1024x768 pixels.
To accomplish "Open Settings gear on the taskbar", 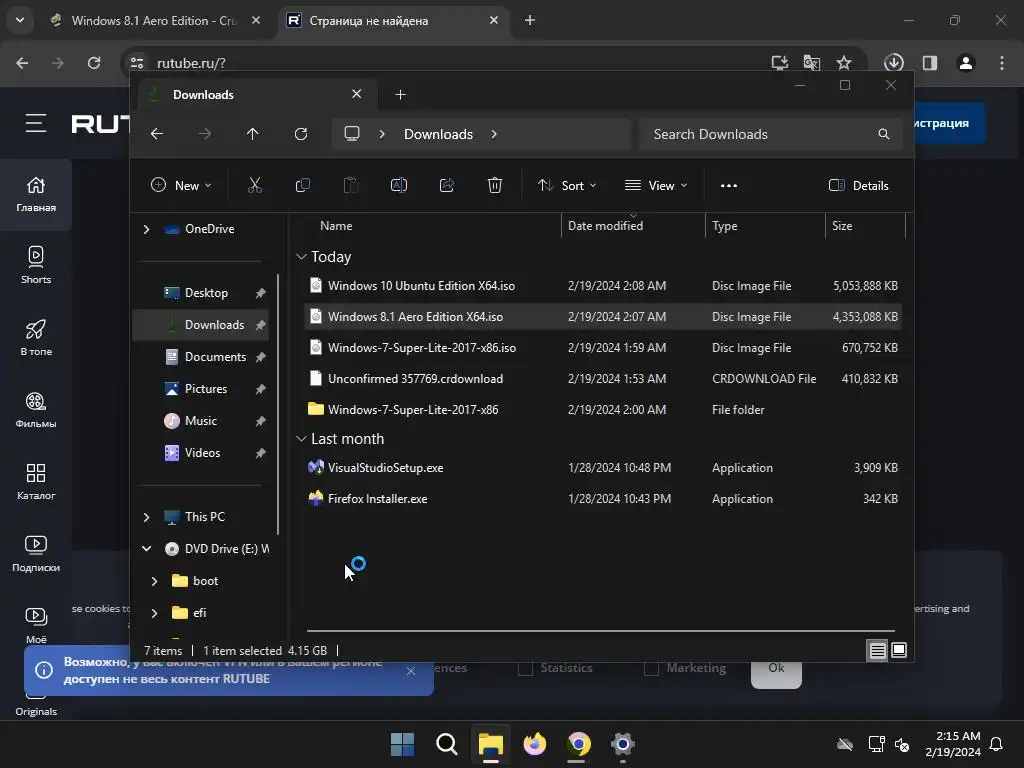I will tap(622, 744).
